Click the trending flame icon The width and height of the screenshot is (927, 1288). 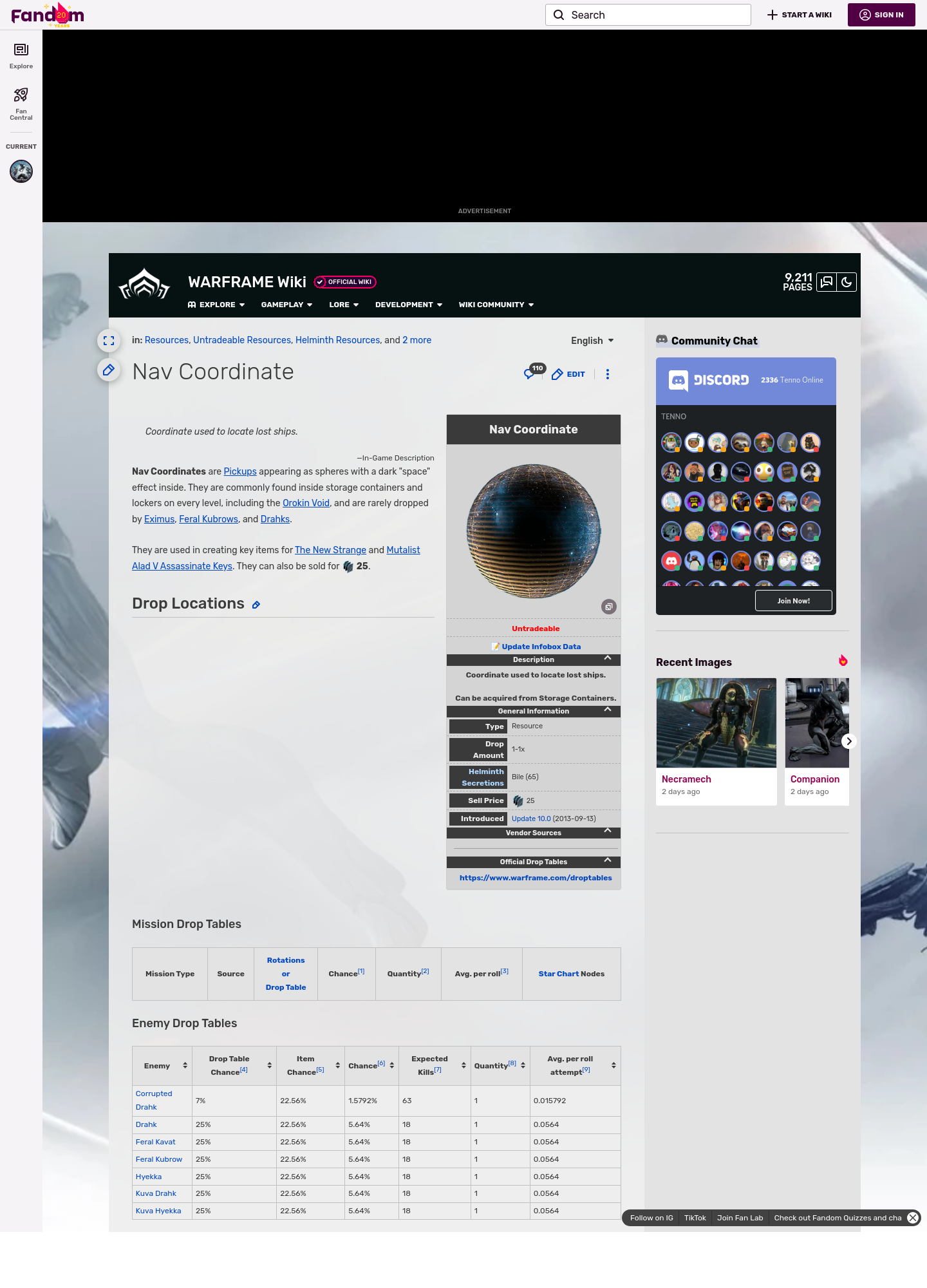[843, 661]
